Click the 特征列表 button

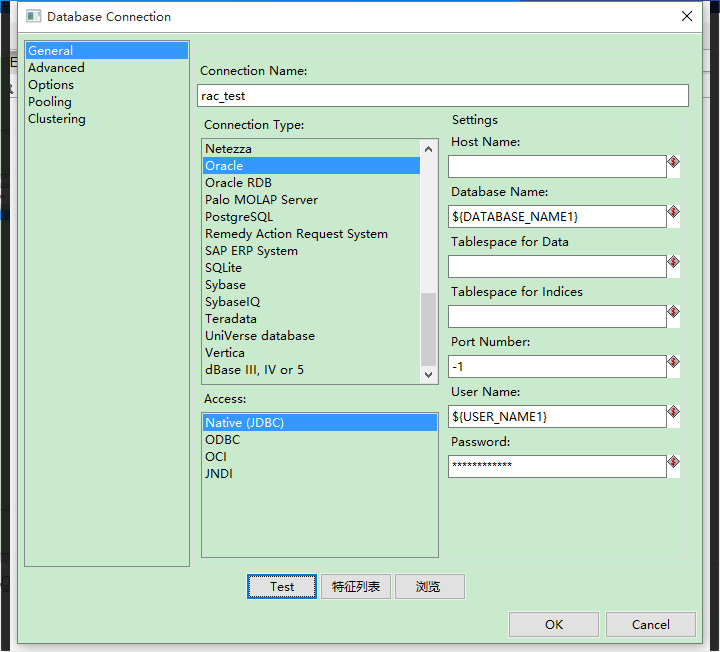click(x=356, y=586)
